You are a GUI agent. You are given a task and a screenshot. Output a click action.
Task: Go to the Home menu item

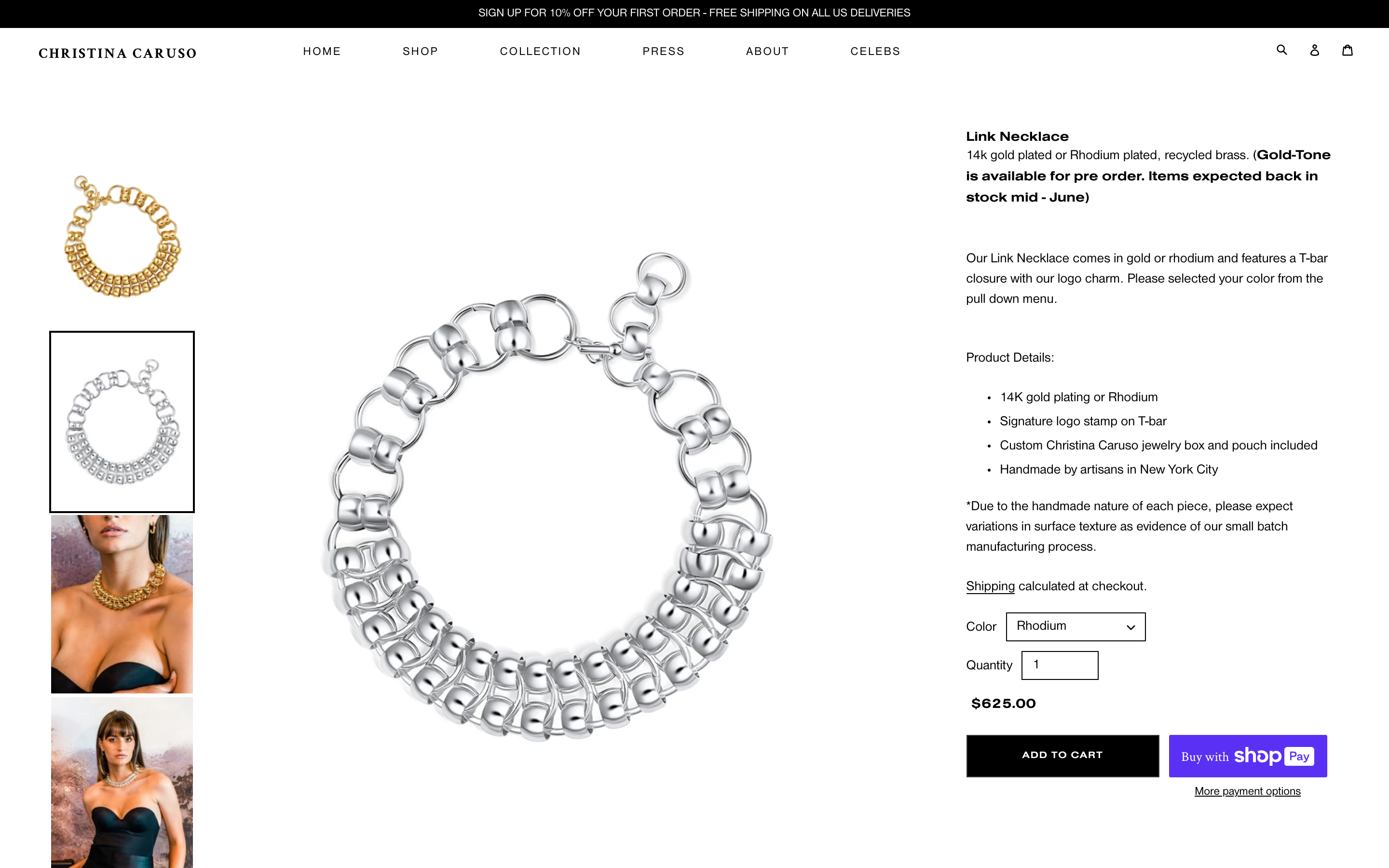coord(322,51)
